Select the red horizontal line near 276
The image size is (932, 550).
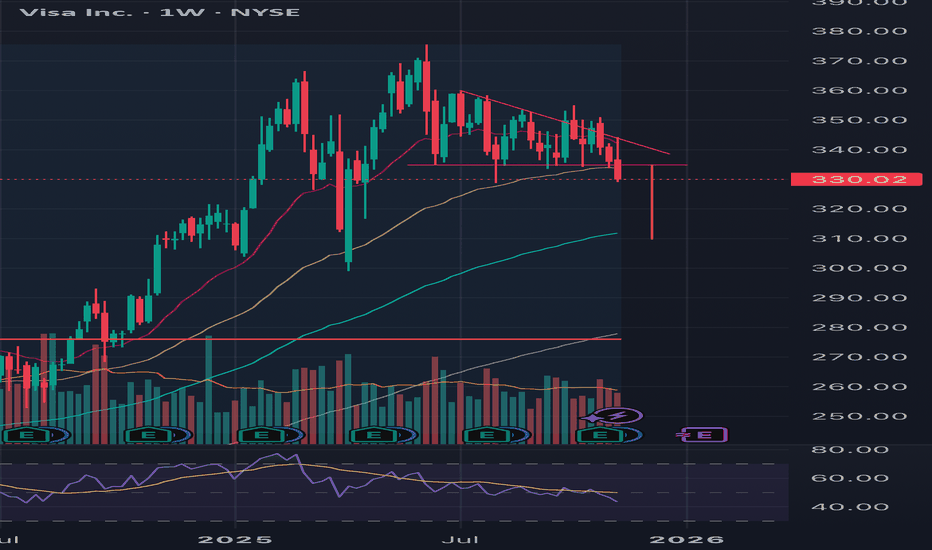310,339
